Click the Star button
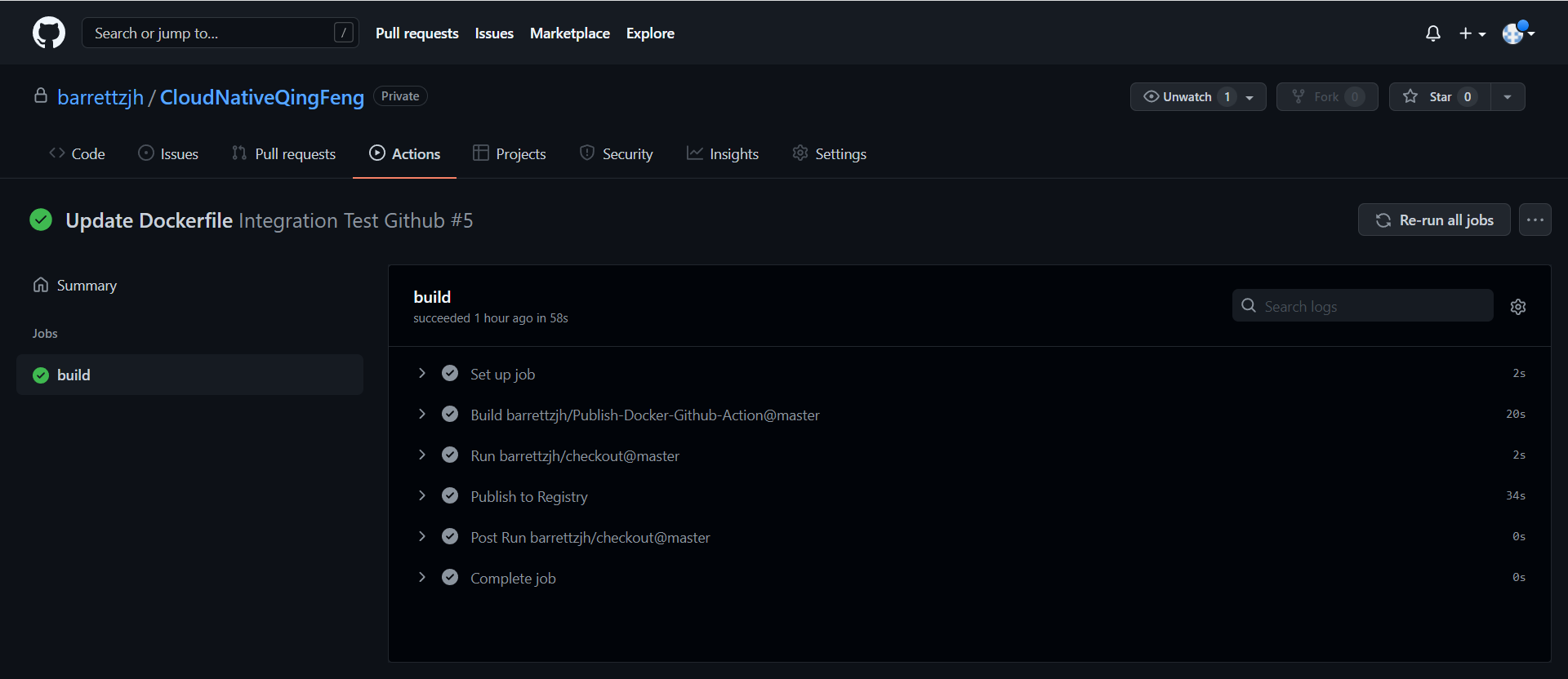 pyautogui.click(x=1440, y=96)
